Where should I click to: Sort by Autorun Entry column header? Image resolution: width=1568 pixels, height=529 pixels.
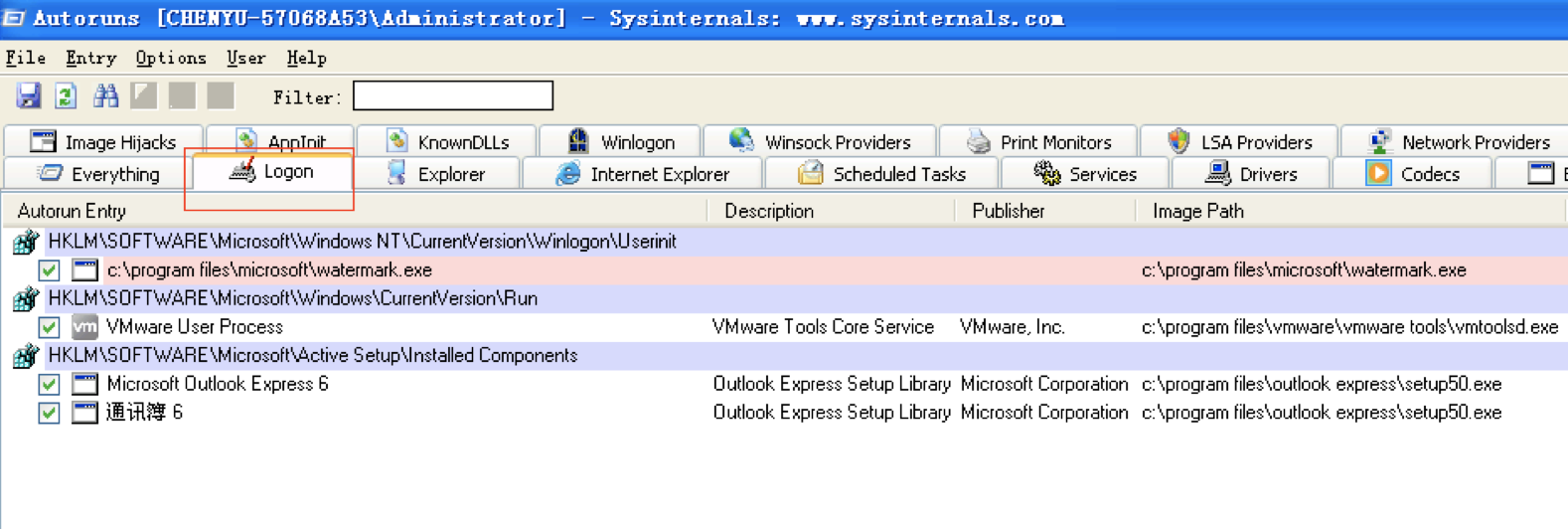(x=355, y=211)
